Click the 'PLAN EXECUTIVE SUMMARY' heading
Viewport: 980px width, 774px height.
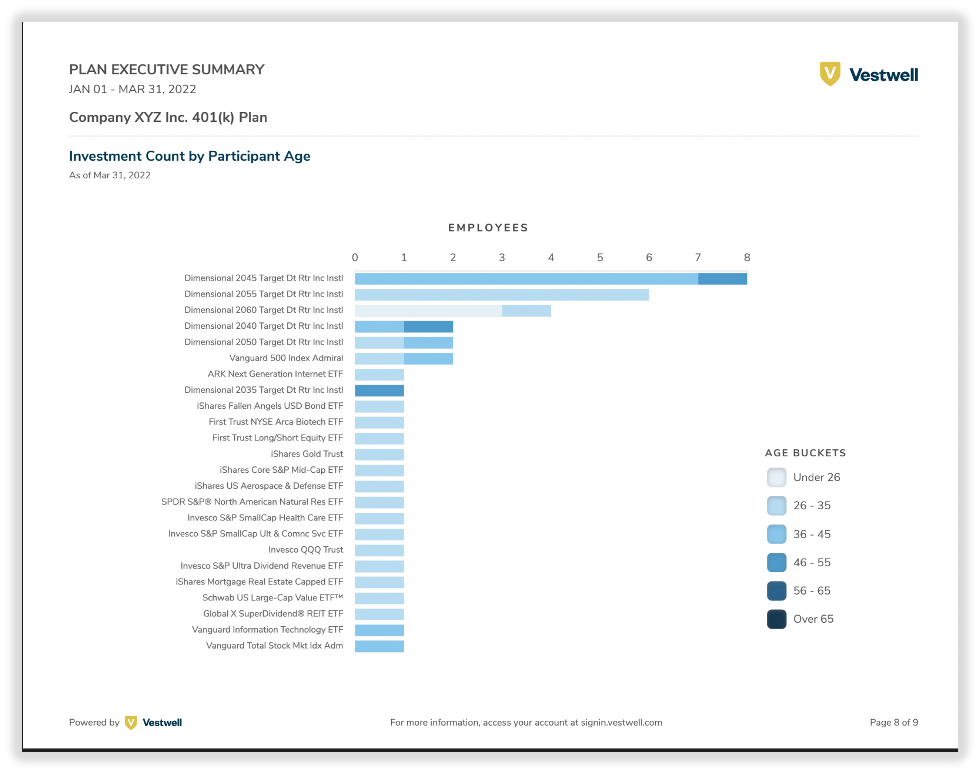pyautogui.click(x=167, y=69)
